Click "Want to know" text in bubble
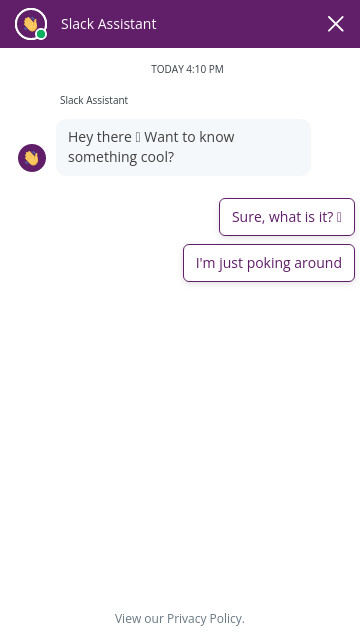The height and width of the screenshot is (640, 360). click(189, 137)
